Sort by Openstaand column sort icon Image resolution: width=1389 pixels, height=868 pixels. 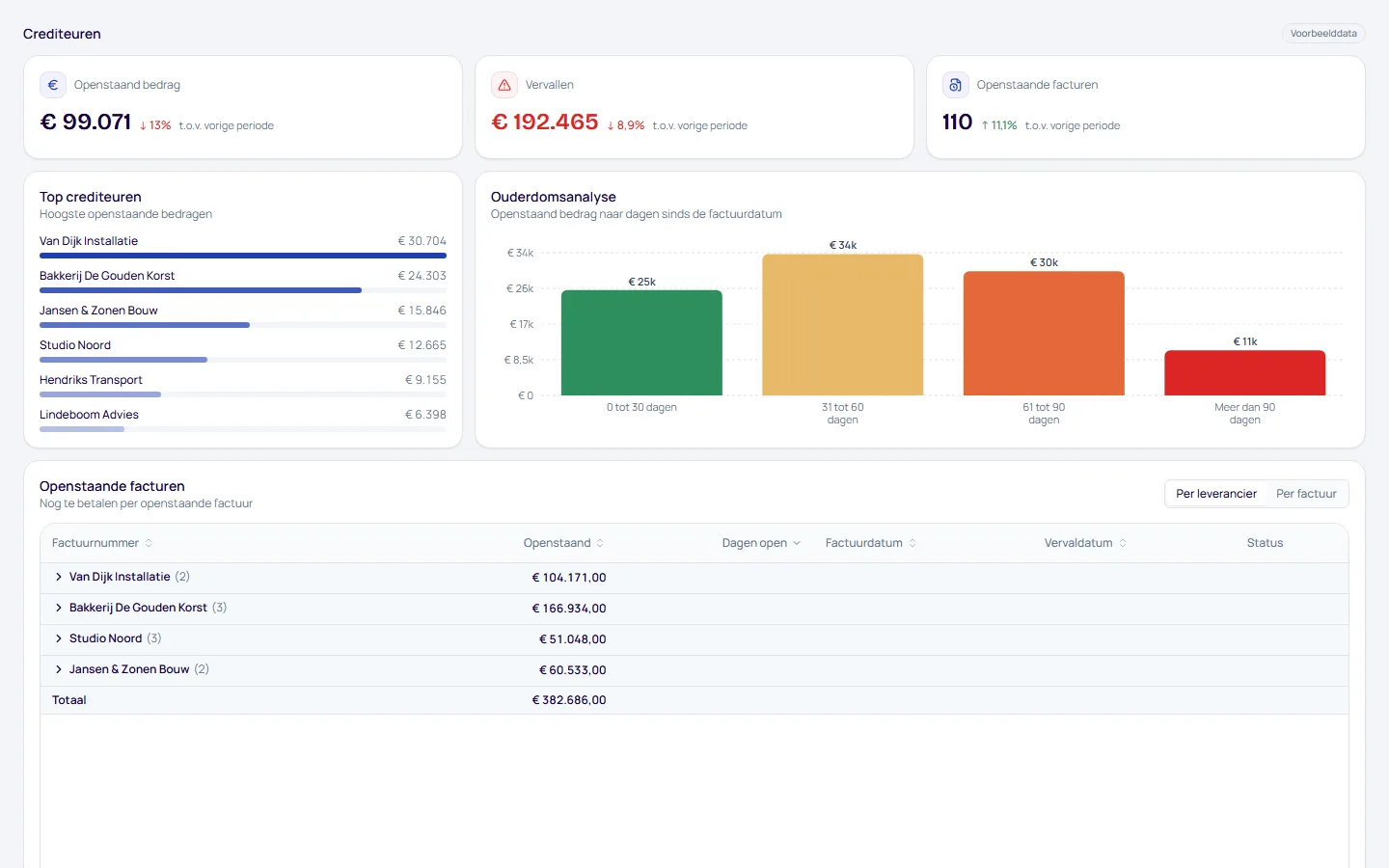coord(600,543)
